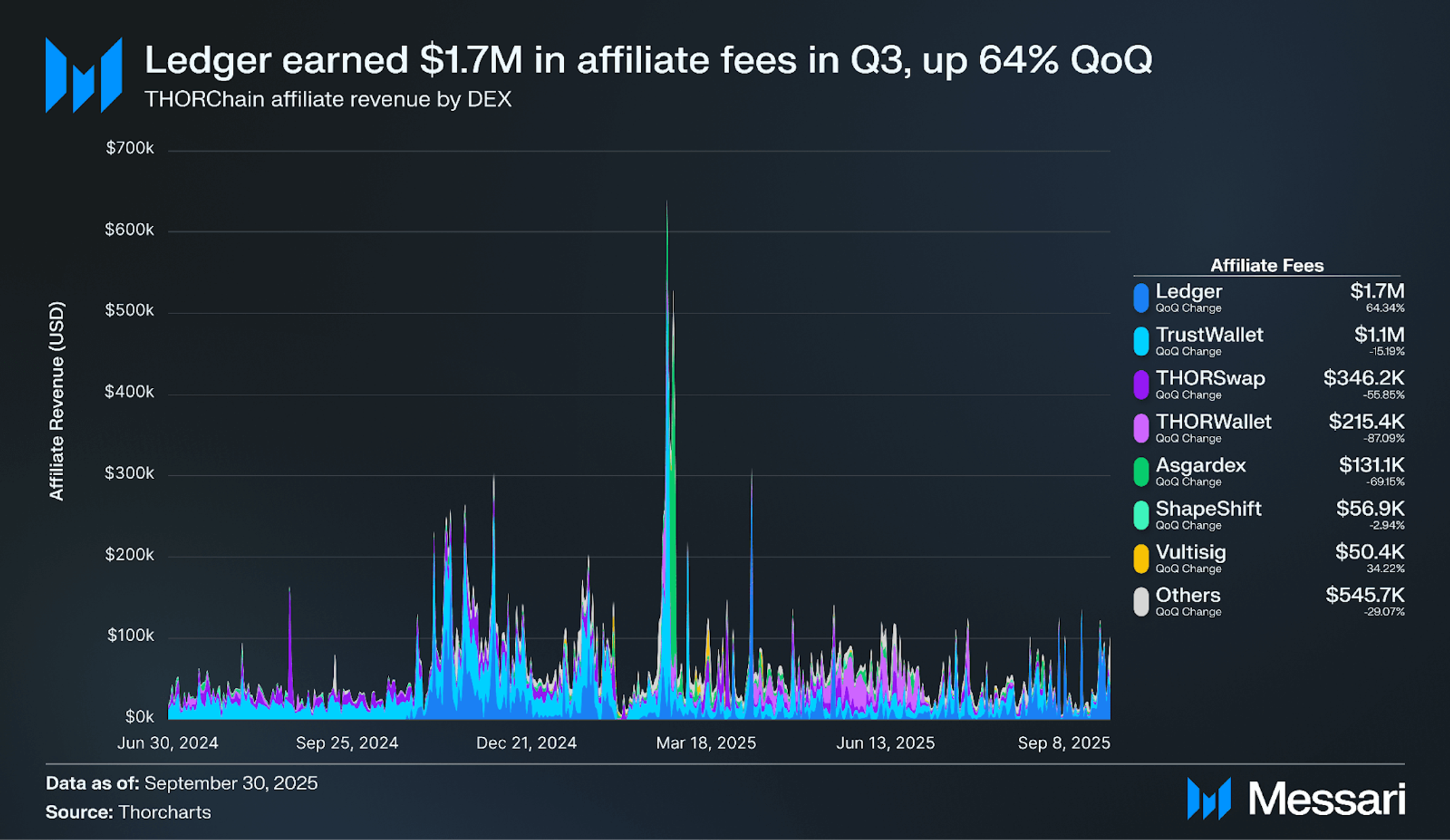This screenshot has width=1450, height=840.
Task: Click the $700k y-axis label
Action: coord(130,148)
